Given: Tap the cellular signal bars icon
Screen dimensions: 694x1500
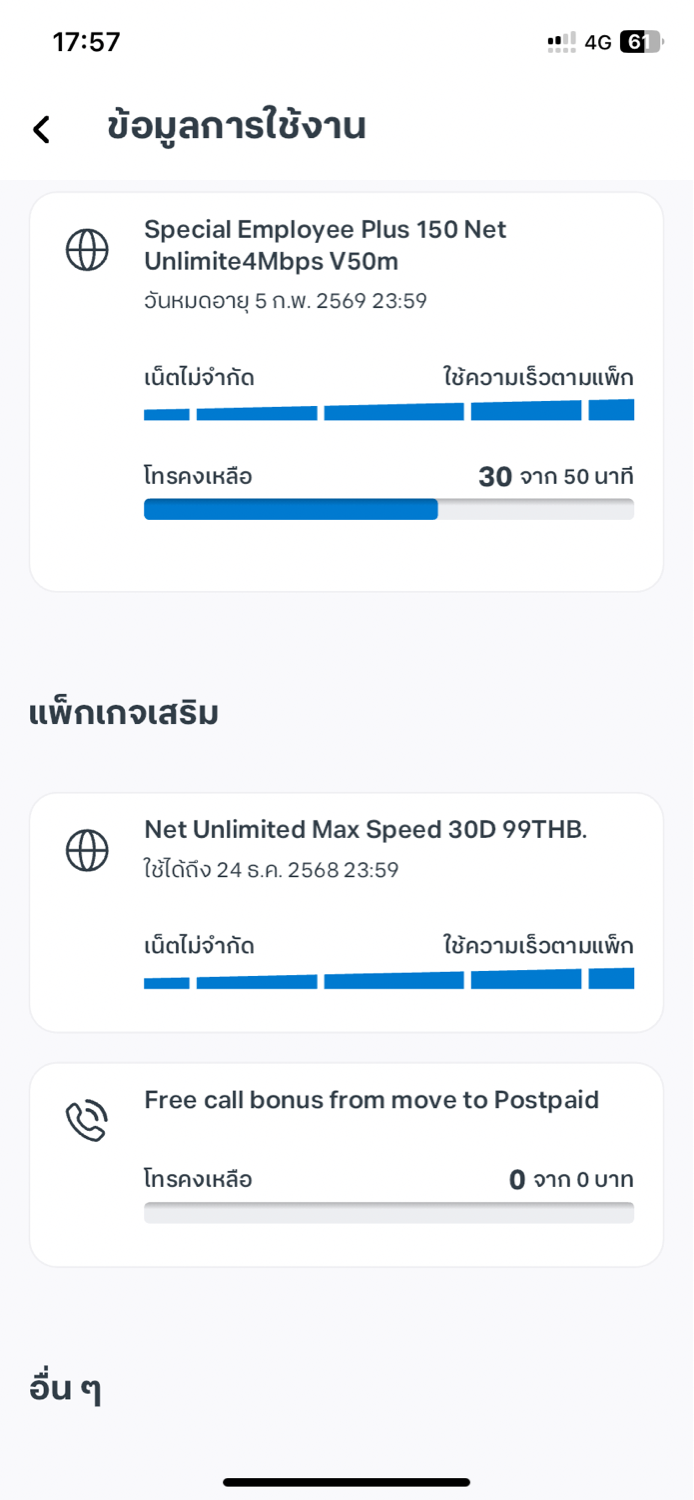Looking at the screenshot, I should click(x=561, y=42).
